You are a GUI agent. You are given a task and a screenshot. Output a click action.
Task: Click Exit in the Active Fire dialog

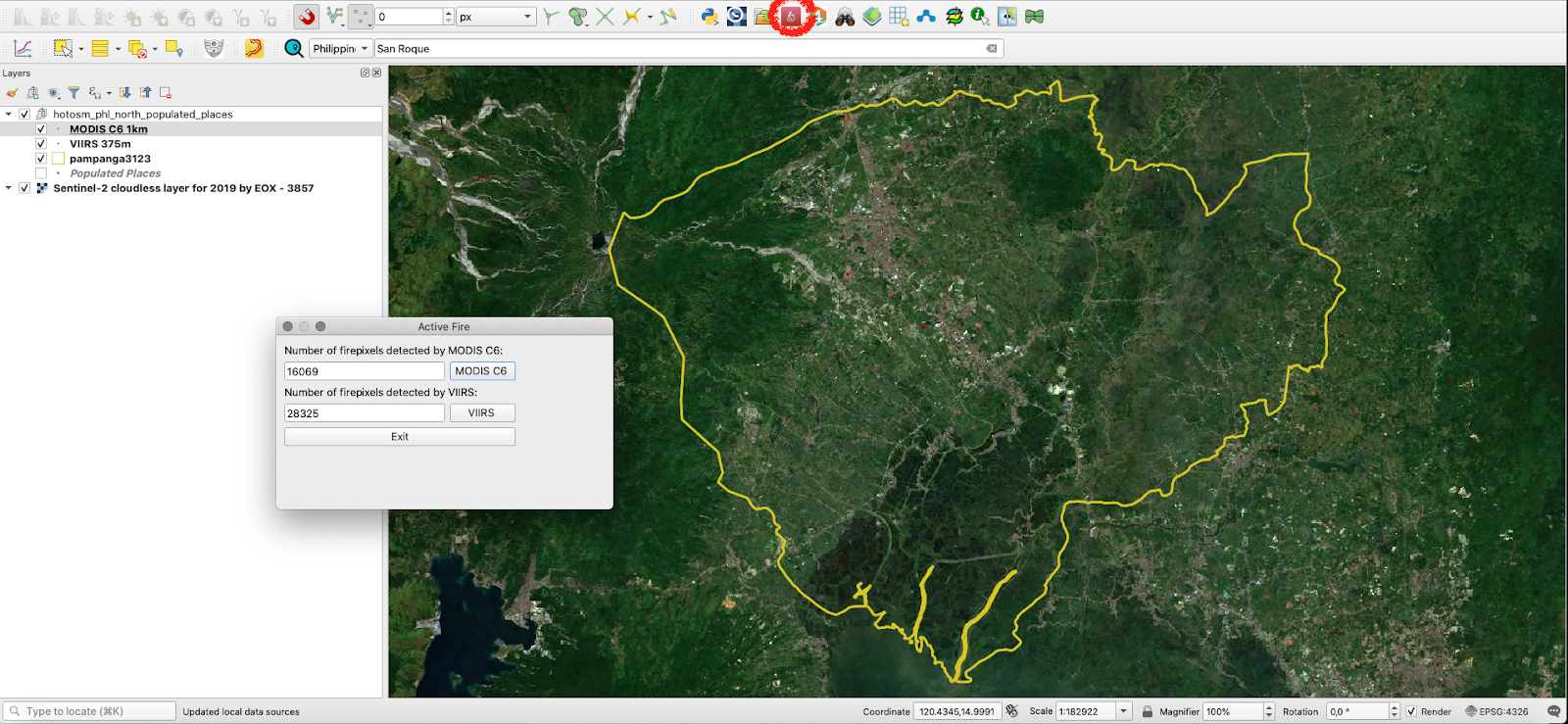click(x=399, y=437)
